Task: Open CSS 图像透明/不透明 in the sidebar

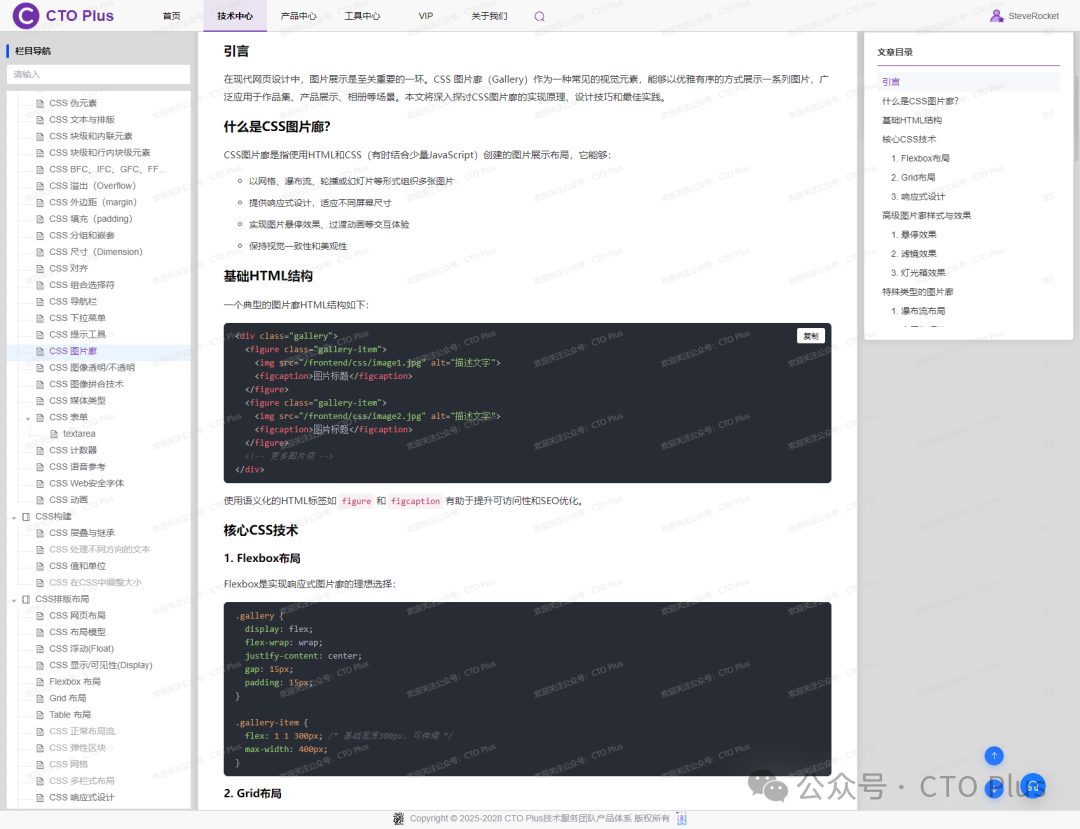Action: pos(92,368)
